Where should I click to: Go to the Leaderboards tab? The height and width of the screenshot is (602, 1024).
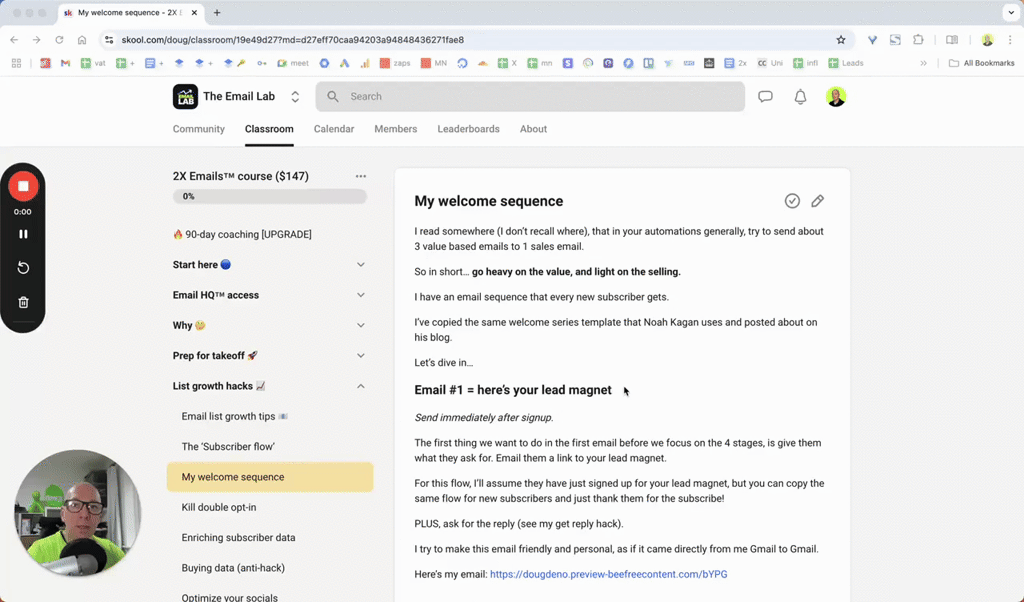tap(468, 129)
